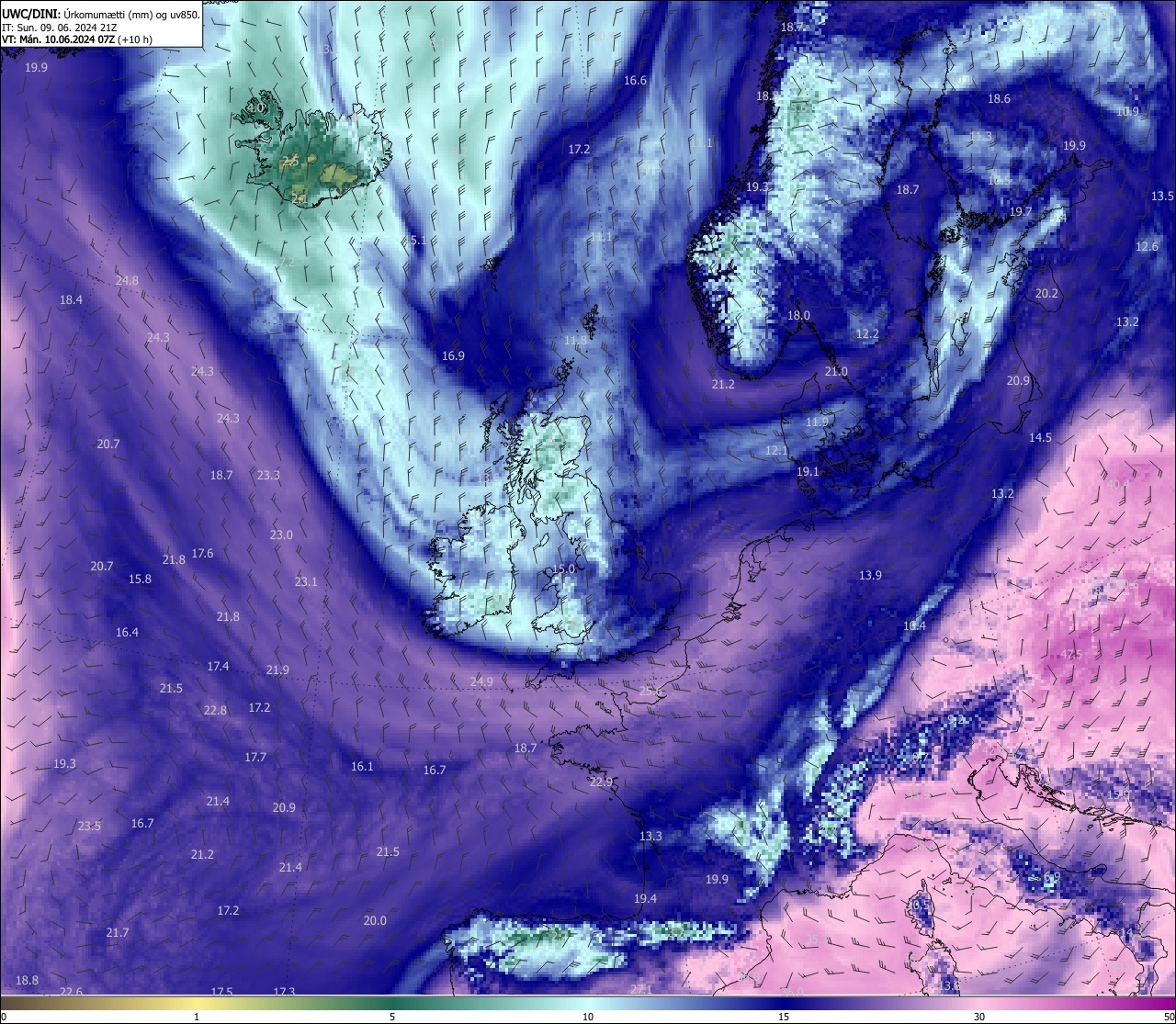Click the 18.8 value label
Screen dimensions: 1176x1024
tap(27, 981)
